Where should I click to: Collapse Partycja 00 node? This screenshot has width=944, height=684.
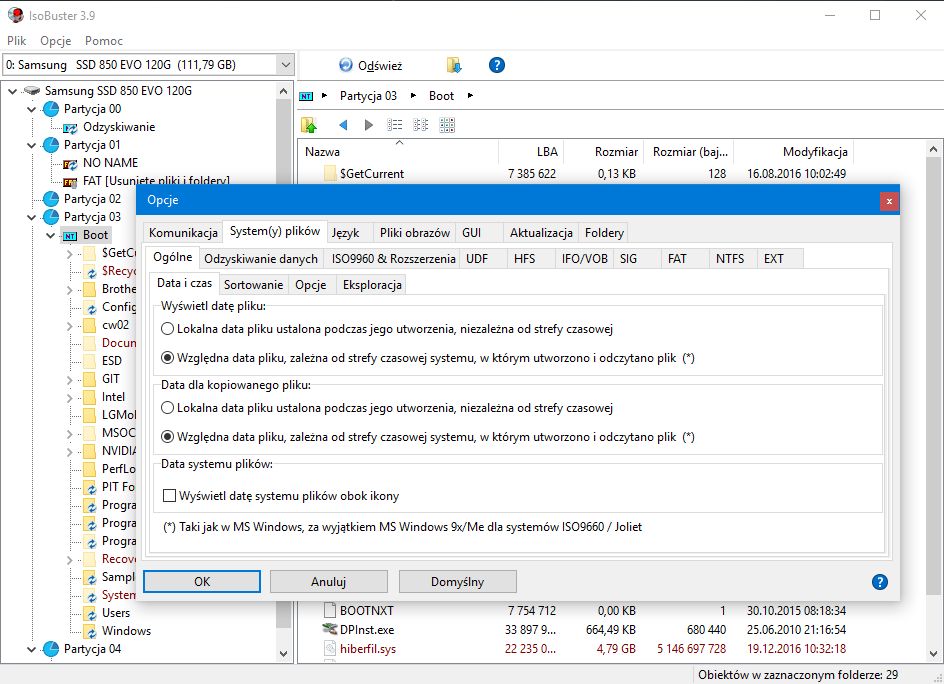pyautogui.click(x=31, y=110)
